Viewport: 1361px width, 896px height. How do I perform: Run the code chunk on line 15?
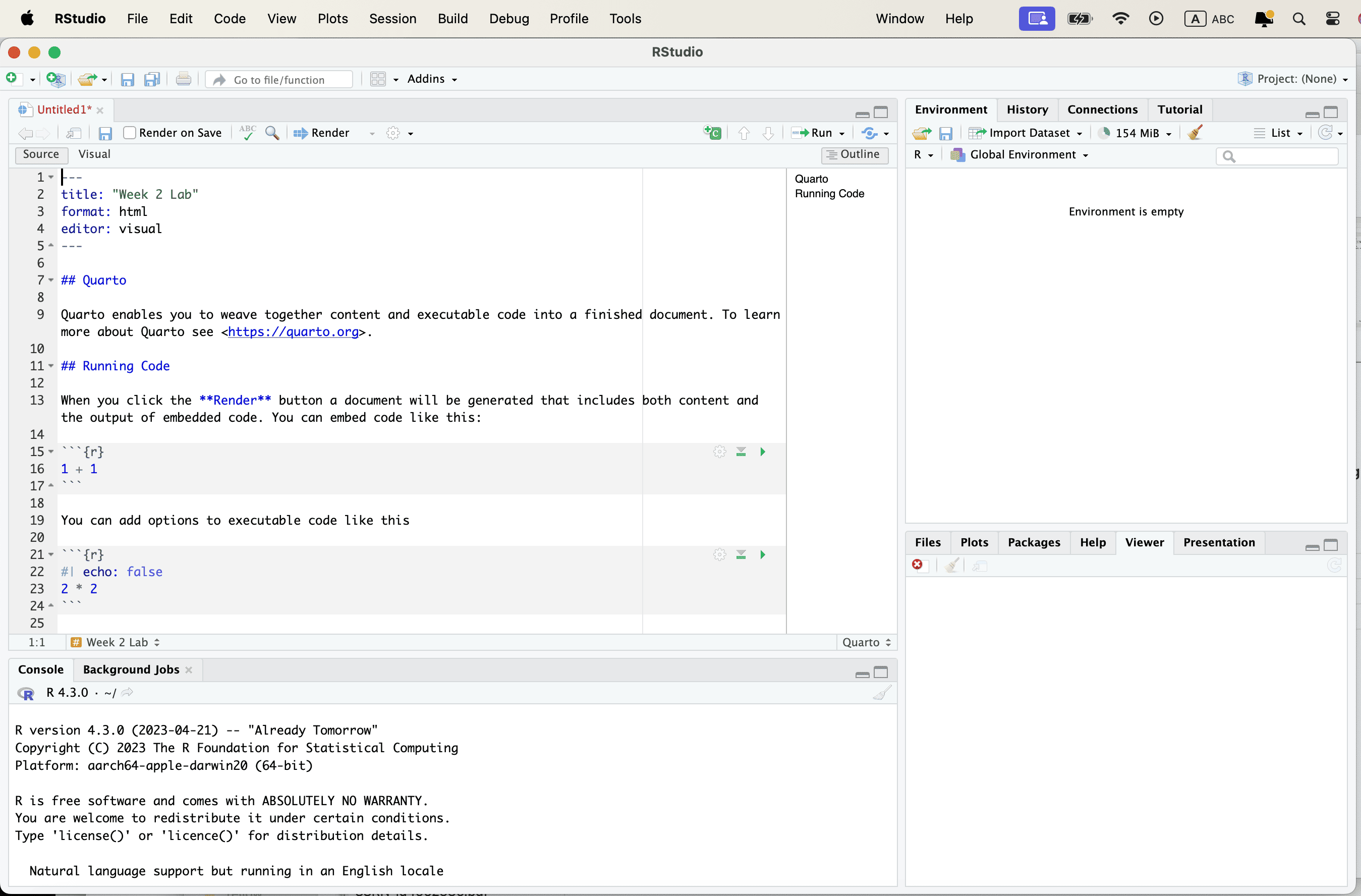pyautogui.click(x=762, y=452)
